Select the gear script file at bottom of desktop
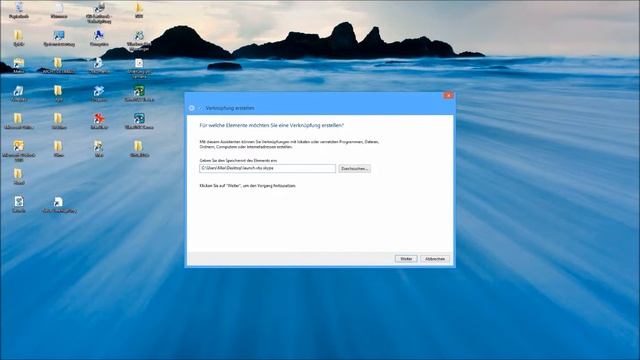Image resolution: width=640 pixels, height=360 pixels. [19, 204]
